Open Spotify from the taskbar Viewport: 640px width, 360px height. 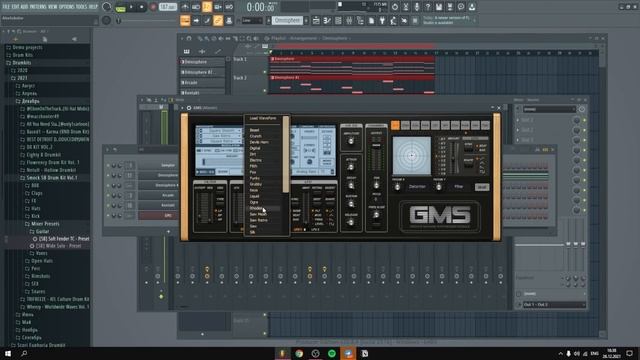click(332, 353)
